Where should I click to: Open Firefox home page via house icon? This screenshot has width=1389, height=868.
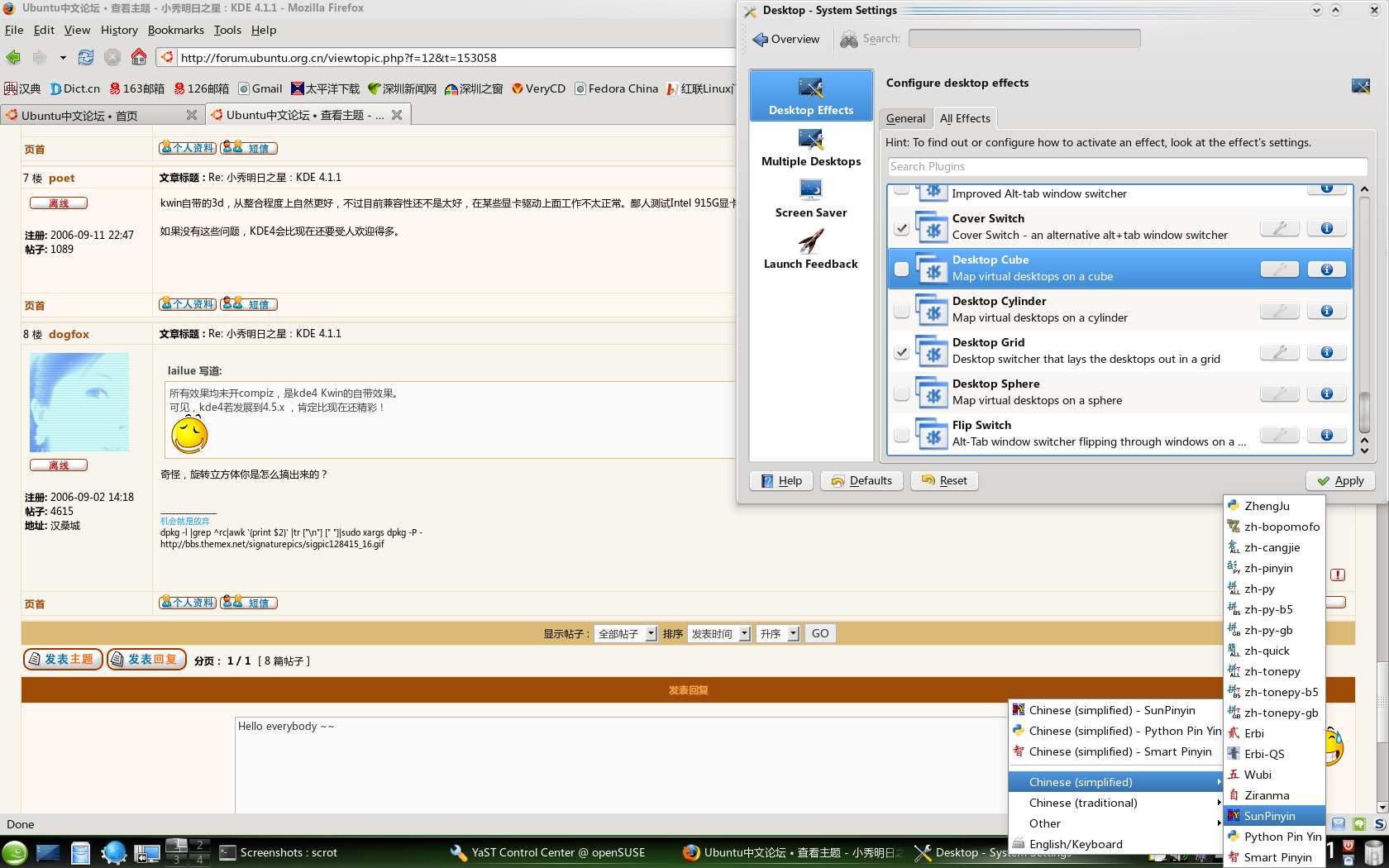[x=139, y=57]
